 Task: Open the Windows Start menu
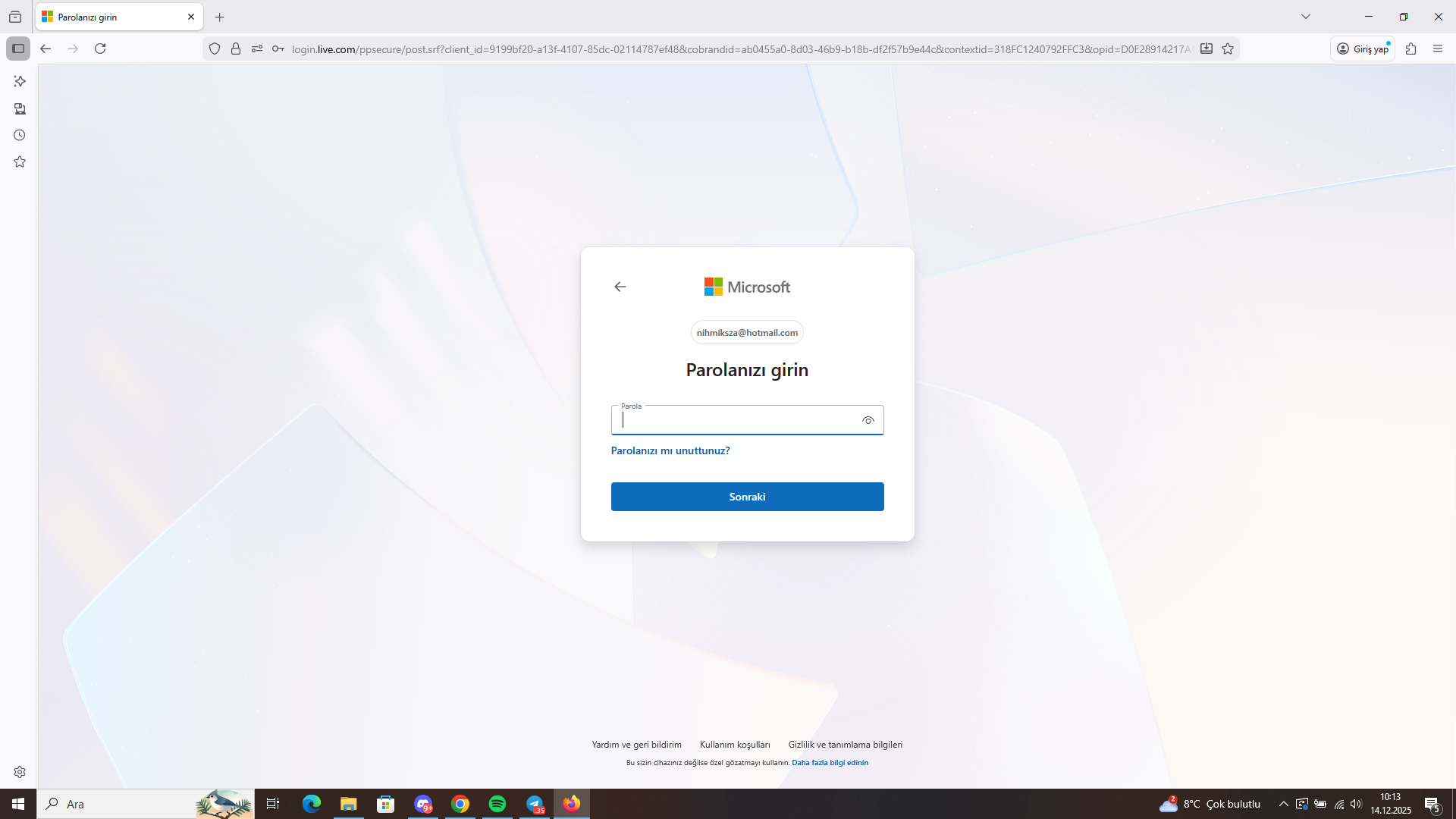[x=18, y=804]
